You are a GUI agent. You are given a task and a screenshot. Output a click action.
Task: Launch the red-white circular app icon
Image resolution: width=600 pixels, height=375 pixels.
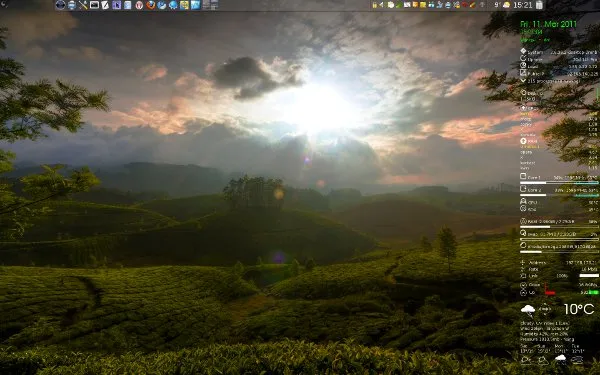pos(139,5)
